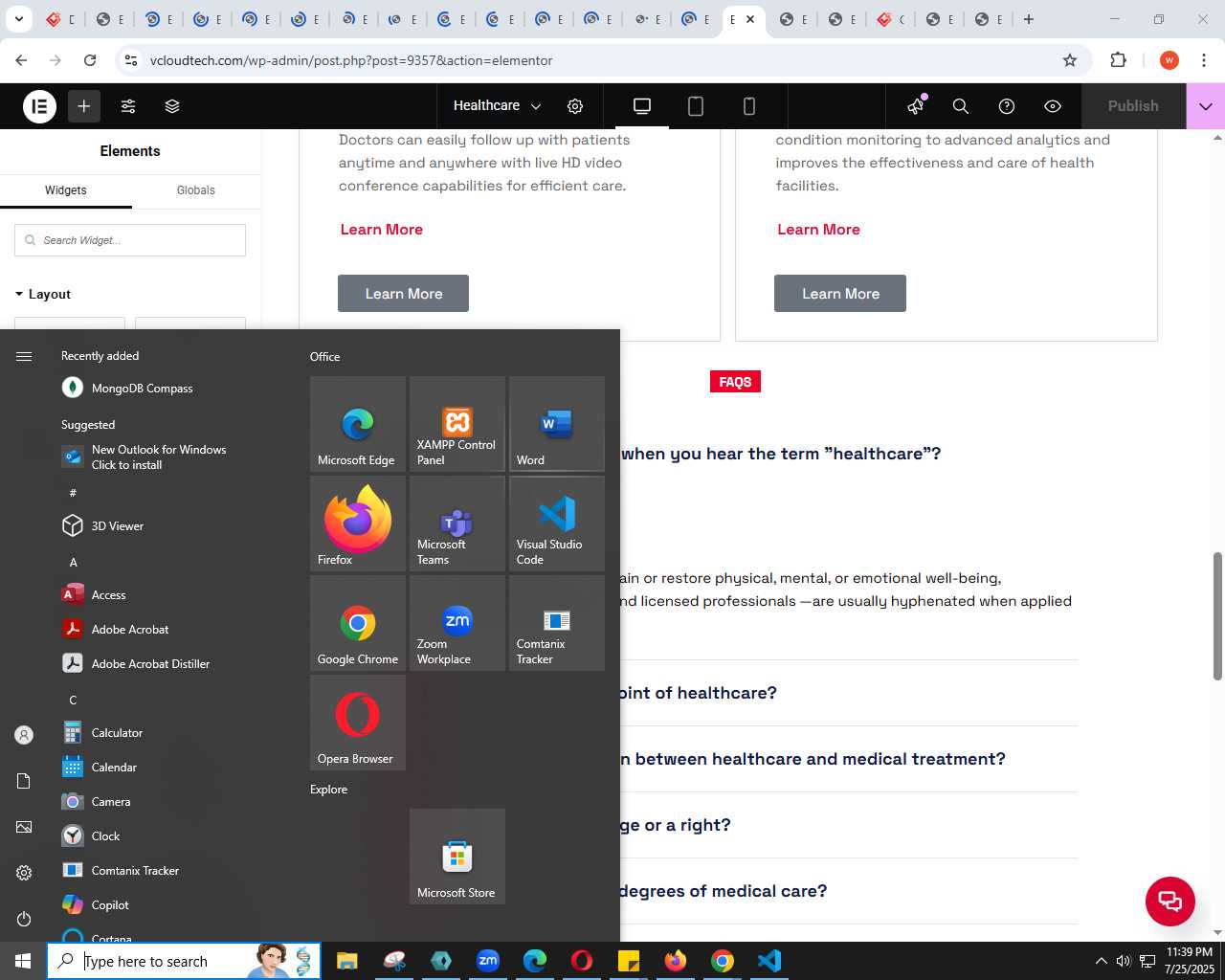Bookmark this page star icon
Image resolution: width=1225 pixels, height=980 pixels.
click(x=1070, y=60)
